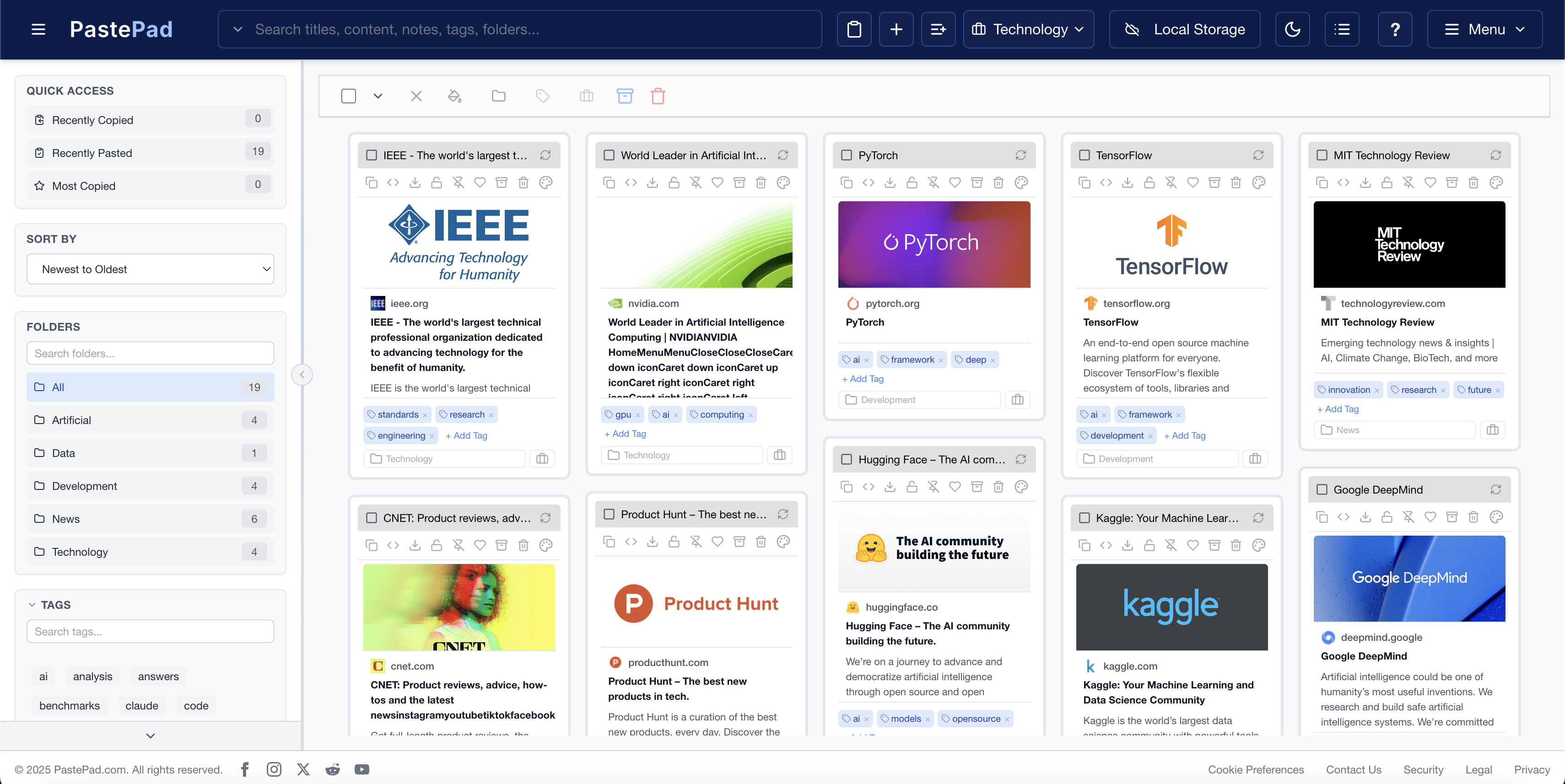Delete the Hugging Face card with trash icon
Image resolution: width=1565 pixels, height=784 pixels.
pos(998,486)
